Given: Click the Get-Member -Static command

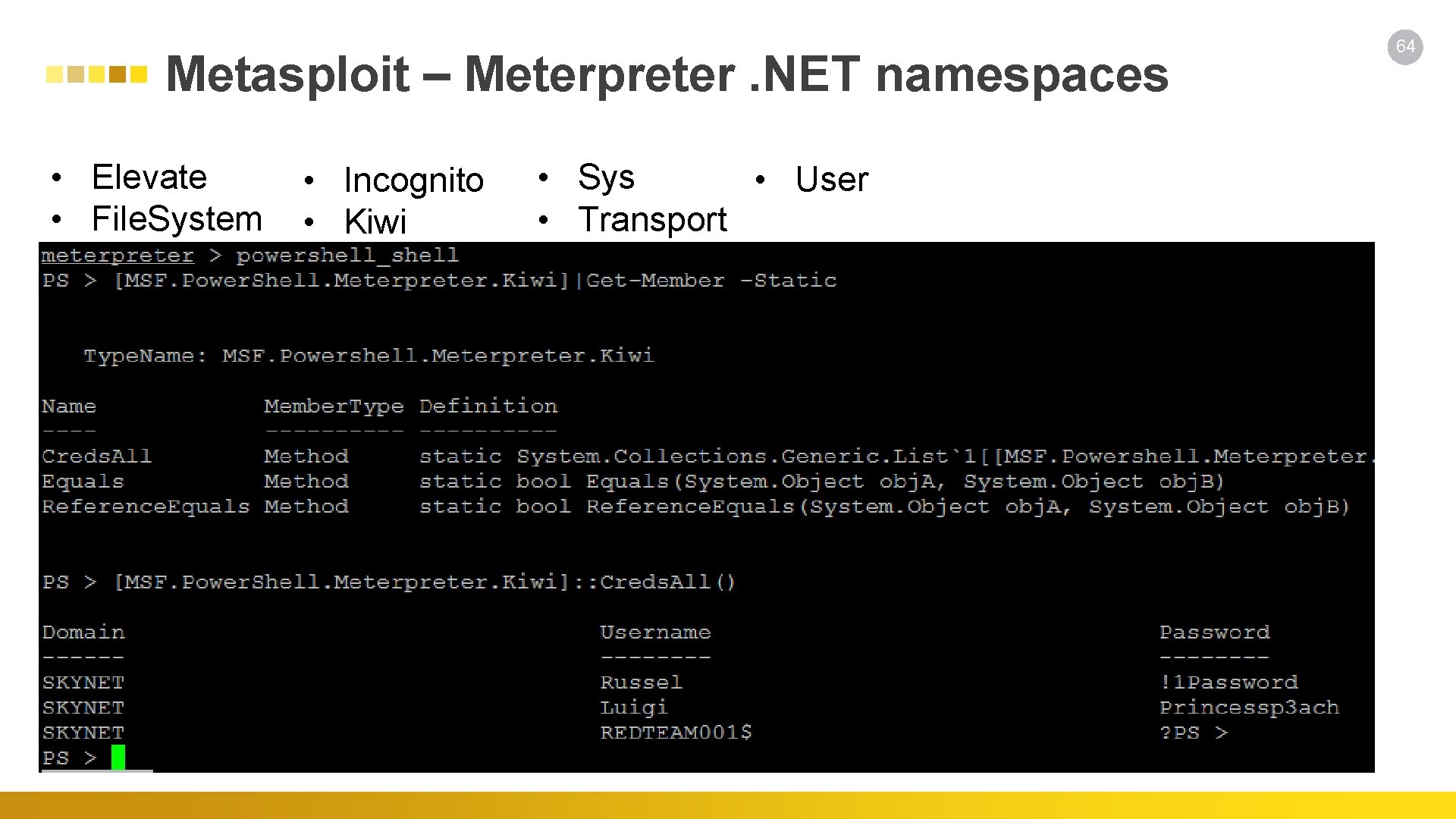Looking at the screenshot, I should point(711,281).
